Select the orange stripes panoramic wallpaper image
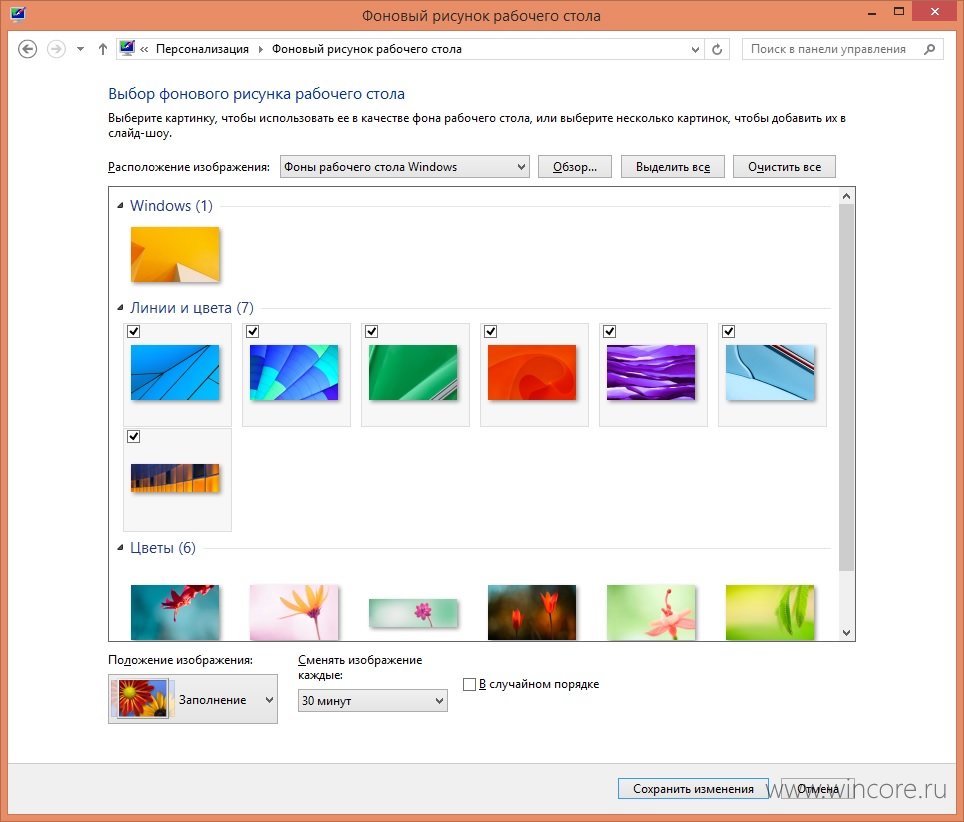This screenshot has width=964, height=822. (x=175, y=478)
